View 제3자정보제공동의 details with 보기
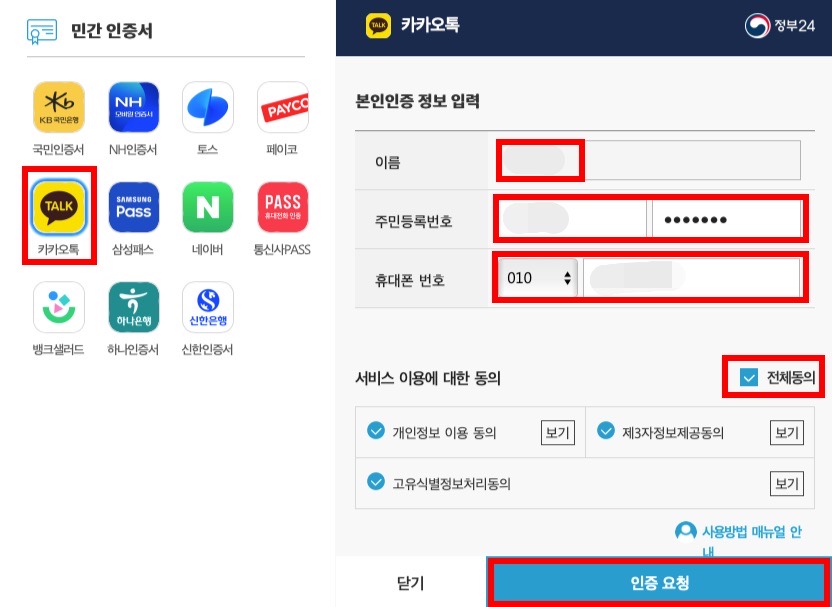Screen dimensions: 832x607 click(x=787, y=432)
